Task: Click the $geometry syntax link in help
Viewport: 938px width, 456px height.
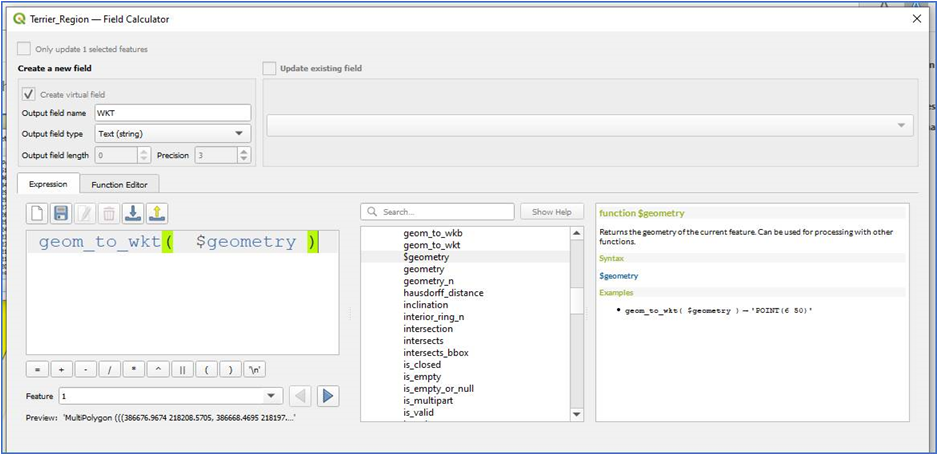Action: [x=619, y=276]
